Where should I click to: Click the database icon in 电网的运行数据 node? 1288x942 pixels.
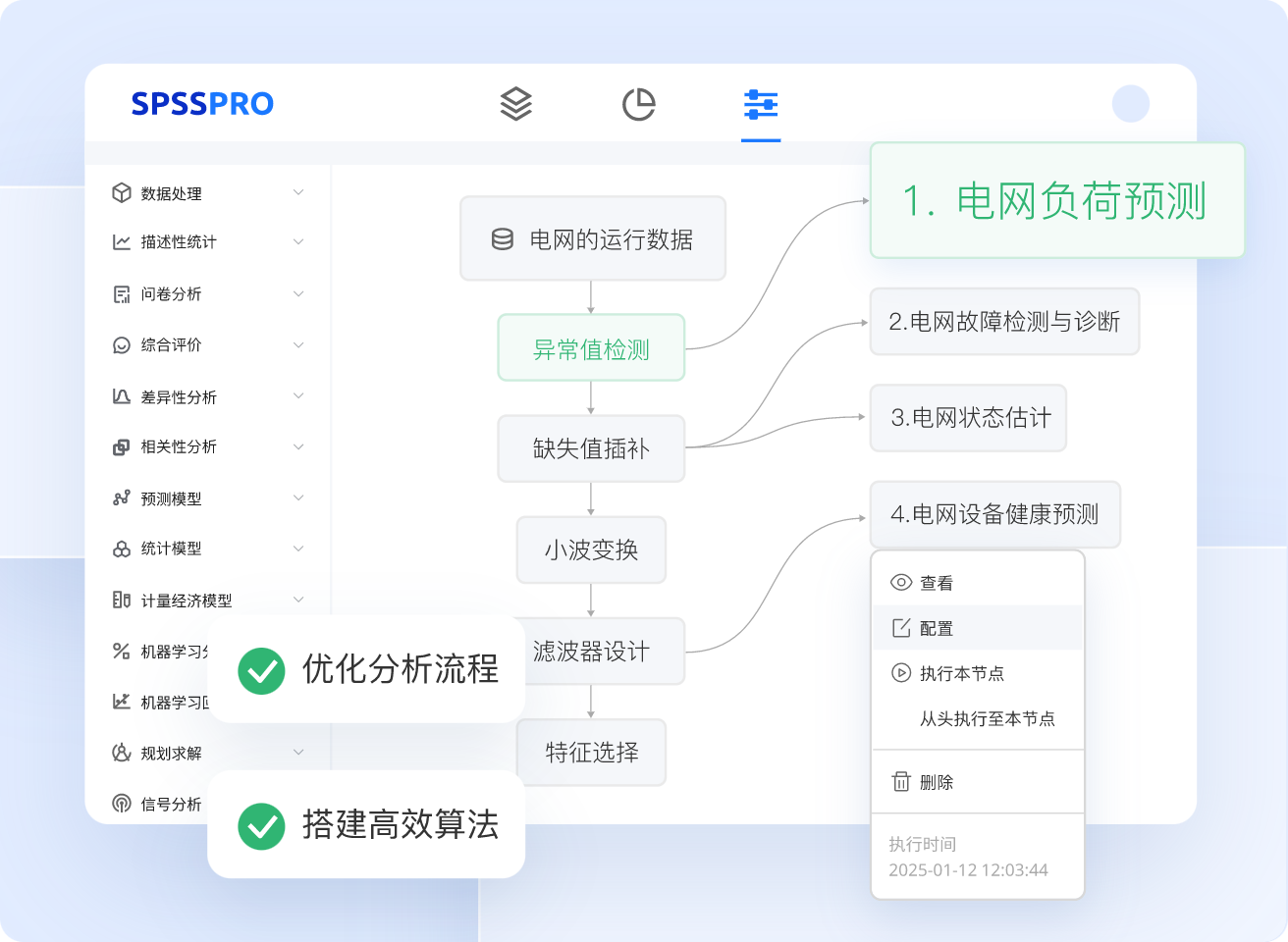503,239
